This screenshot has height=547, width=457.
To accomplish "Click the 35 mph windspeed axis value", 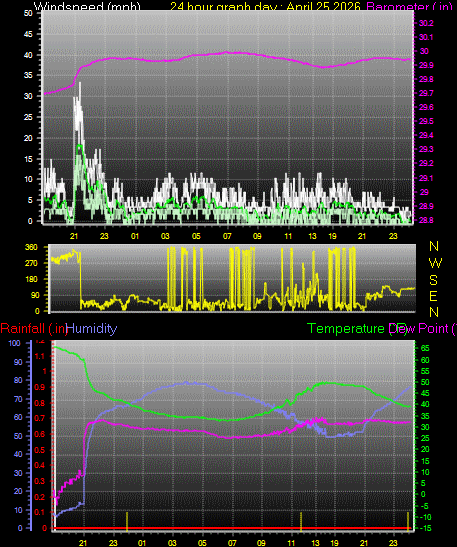I will pos(28,75).
